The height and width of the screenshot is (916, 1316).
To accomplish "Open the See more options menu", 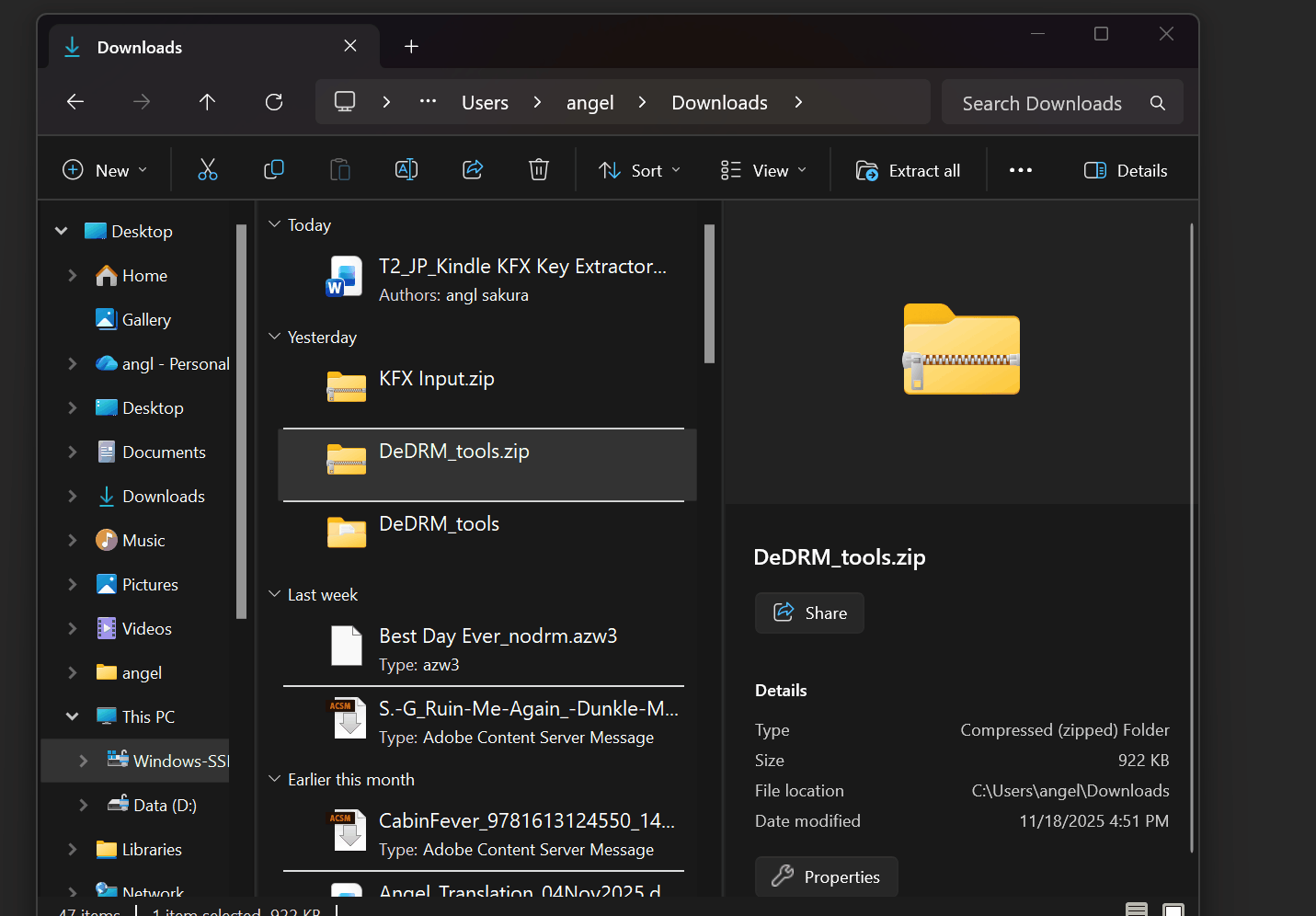I will point(1021,170).
